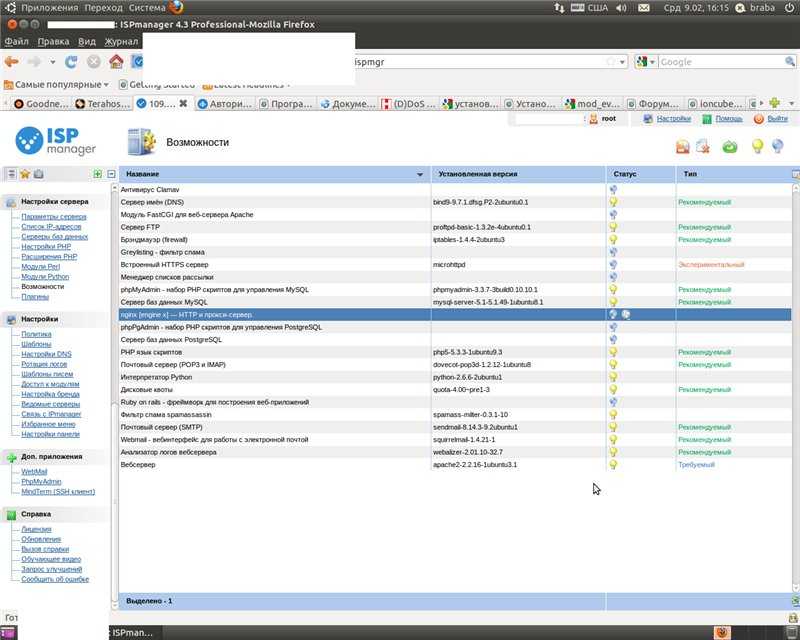Viewport: 800px width, 640px height.
Task: Click the network connection icon in the top panel
Action: tap(559, 8)
